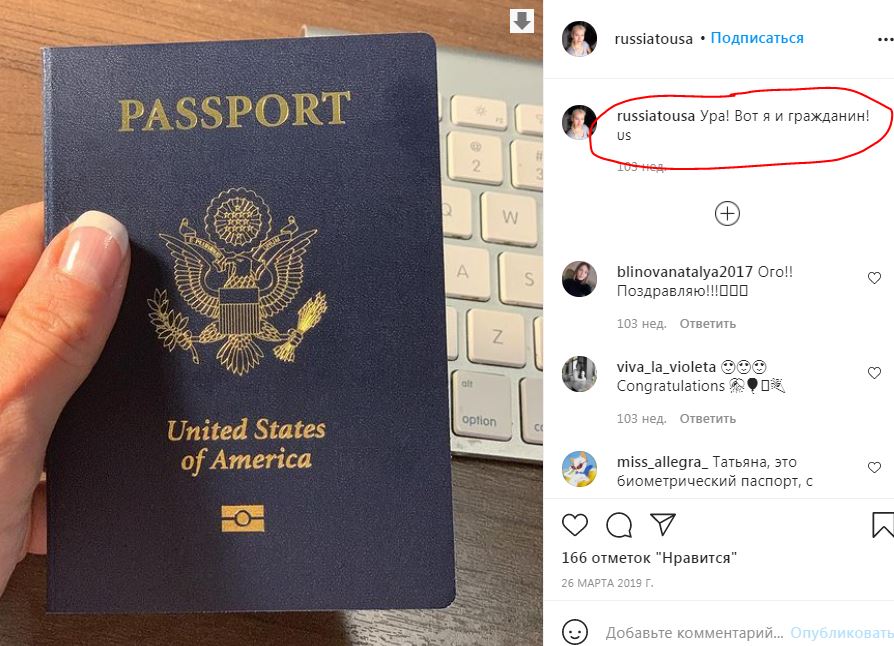View the 166 likes count
894x646 pixels.
649,558
